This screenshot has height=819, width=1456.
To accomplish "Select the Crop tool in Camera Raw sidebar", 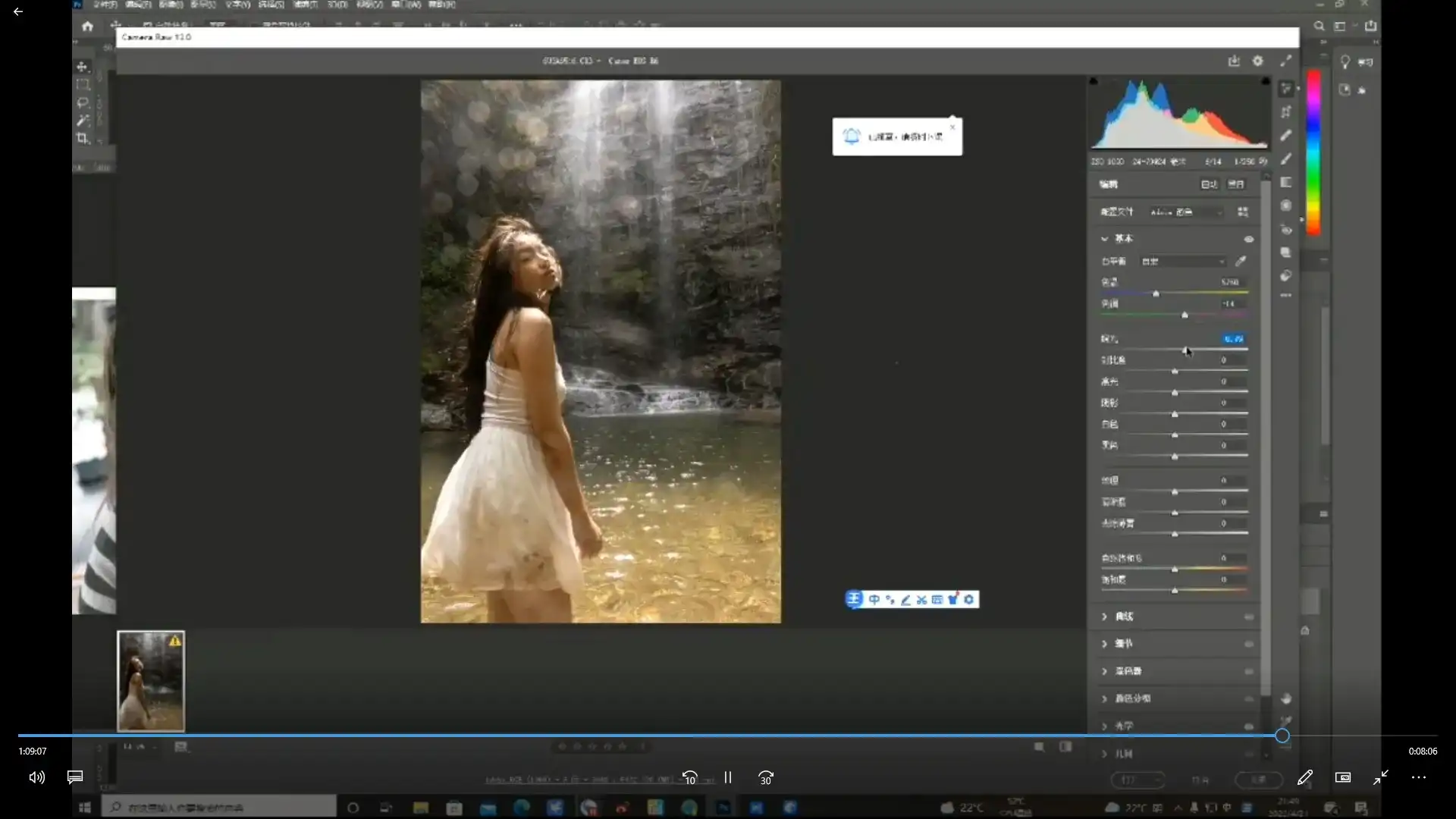I will point(1286,112).
